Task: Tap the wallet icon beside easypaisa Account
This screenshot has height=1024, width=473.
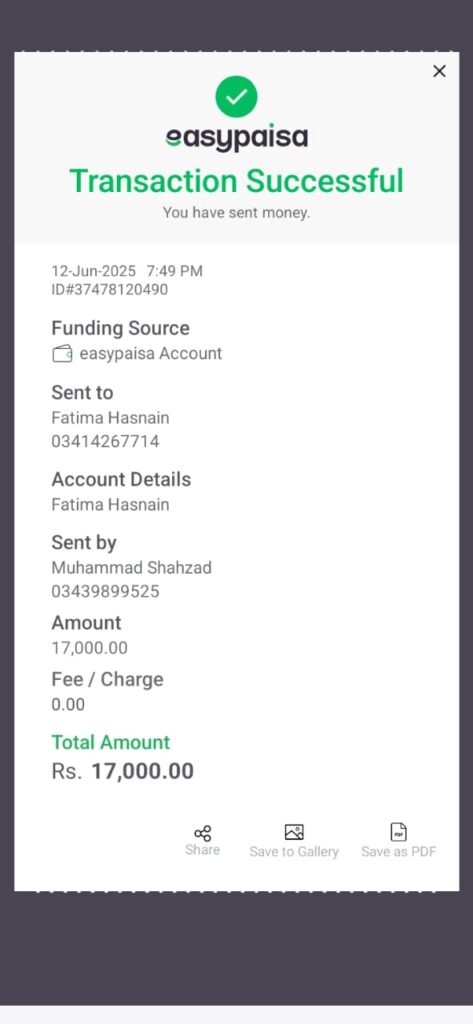Action: (62, 355)
